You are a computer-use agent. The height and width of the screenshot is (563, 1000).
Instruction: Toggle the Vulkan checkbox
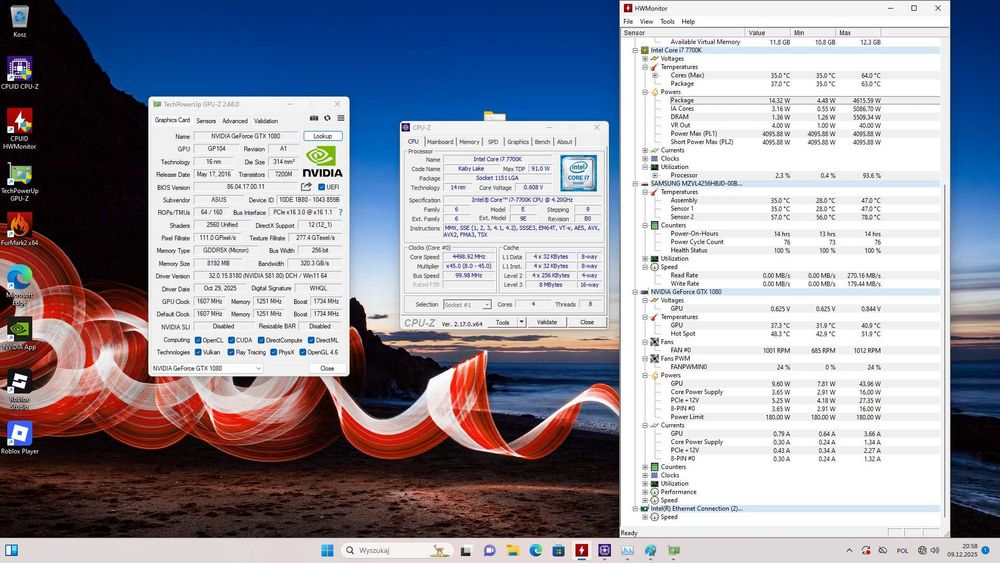pos(198,352)
